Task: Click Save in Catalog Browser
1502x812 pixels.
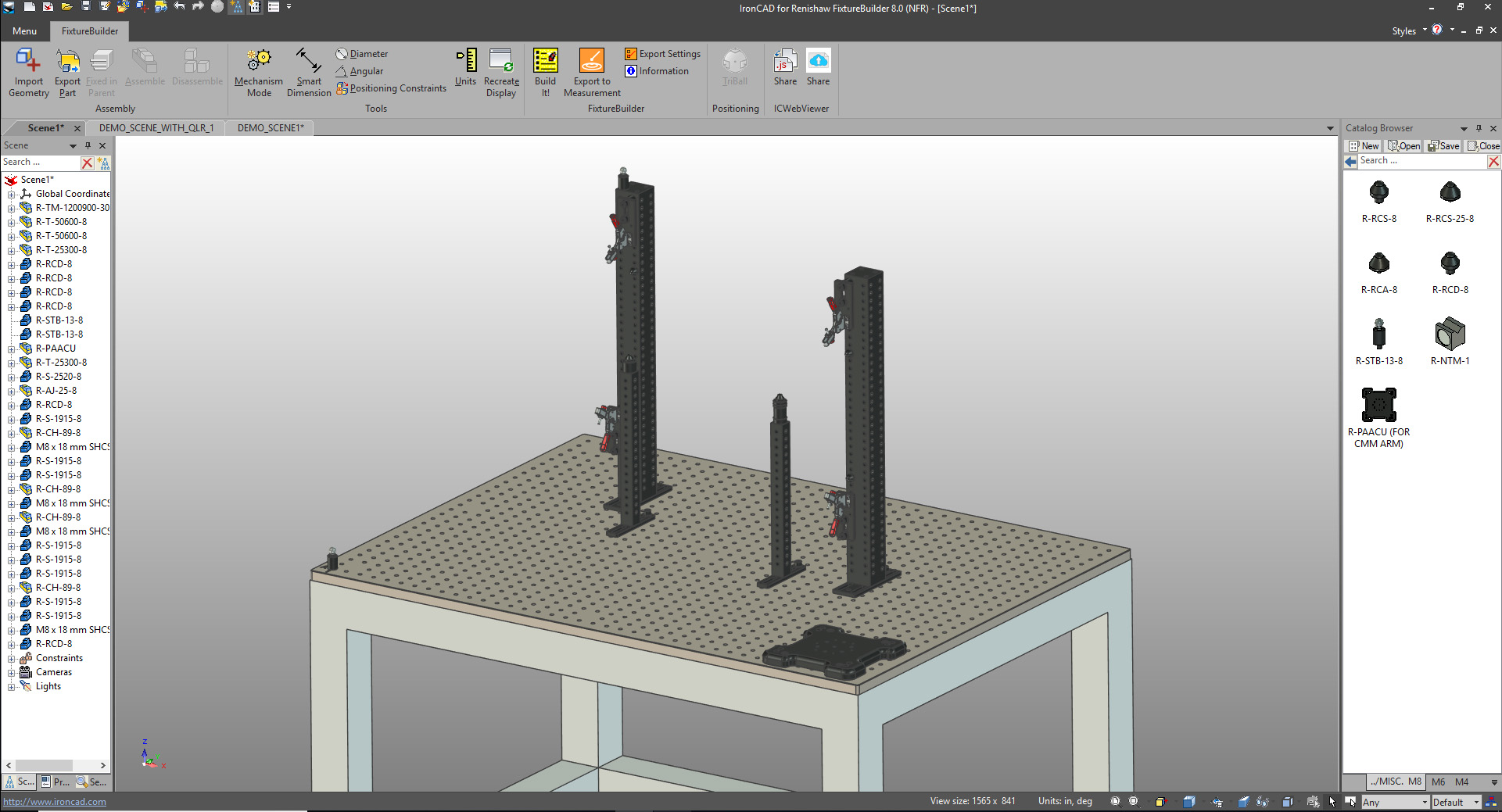Action: tap(1443, 146)
